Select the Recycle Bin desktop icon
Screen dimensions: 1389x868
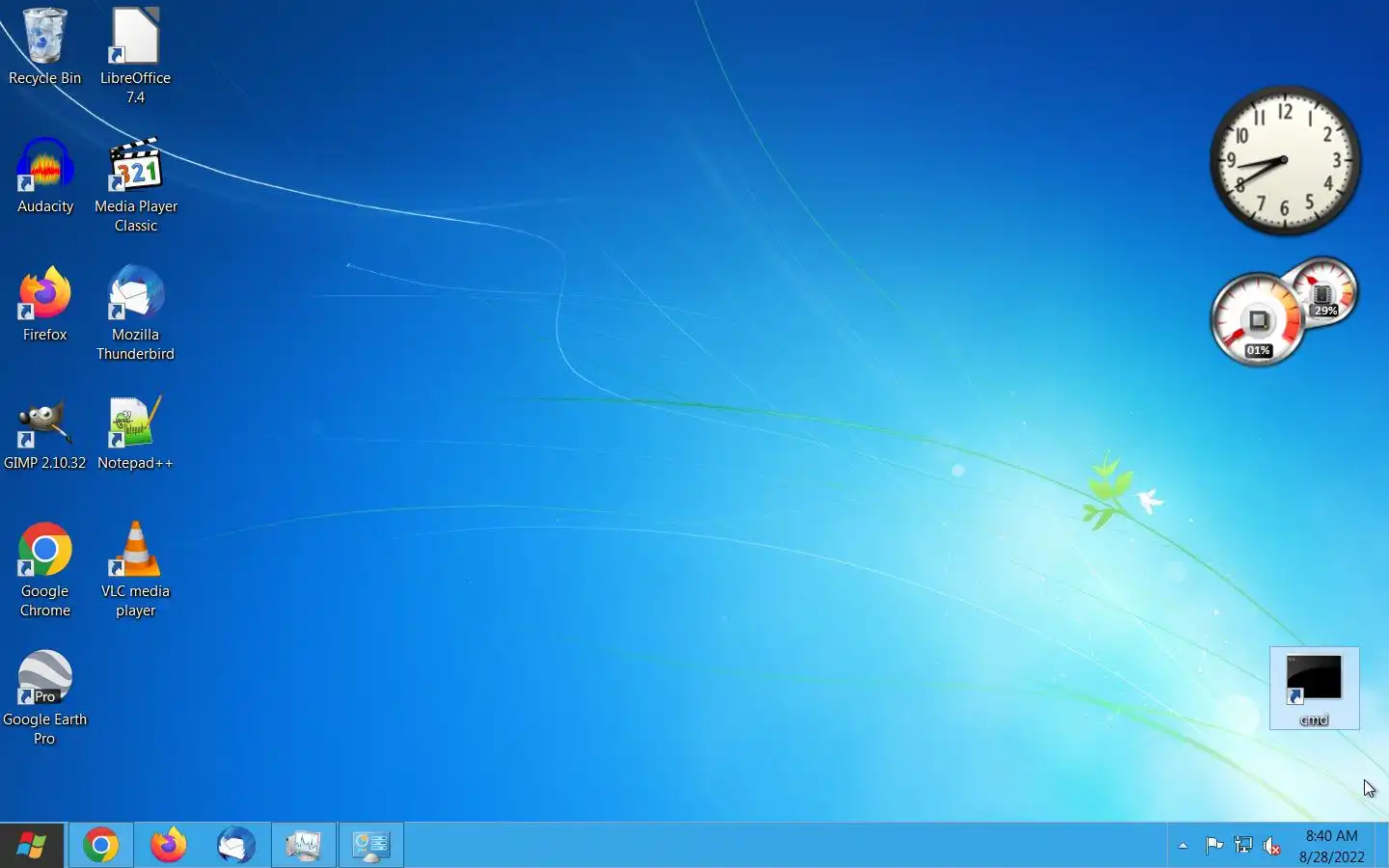(44, 47)
